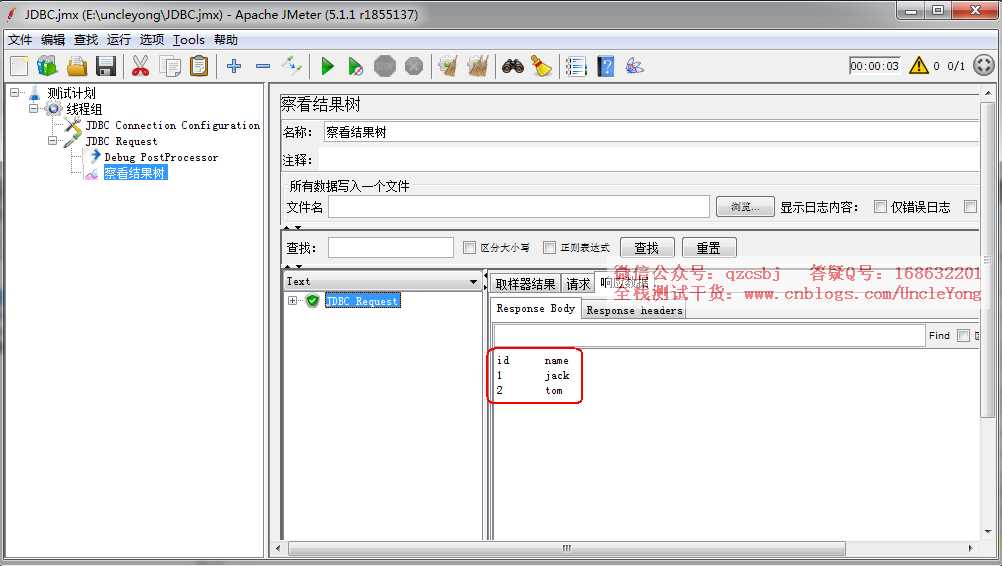The width and height of the screenshot is (1002, 566).
Task: Open the Function Helper list icon
Action: click(x=576, y=66)
